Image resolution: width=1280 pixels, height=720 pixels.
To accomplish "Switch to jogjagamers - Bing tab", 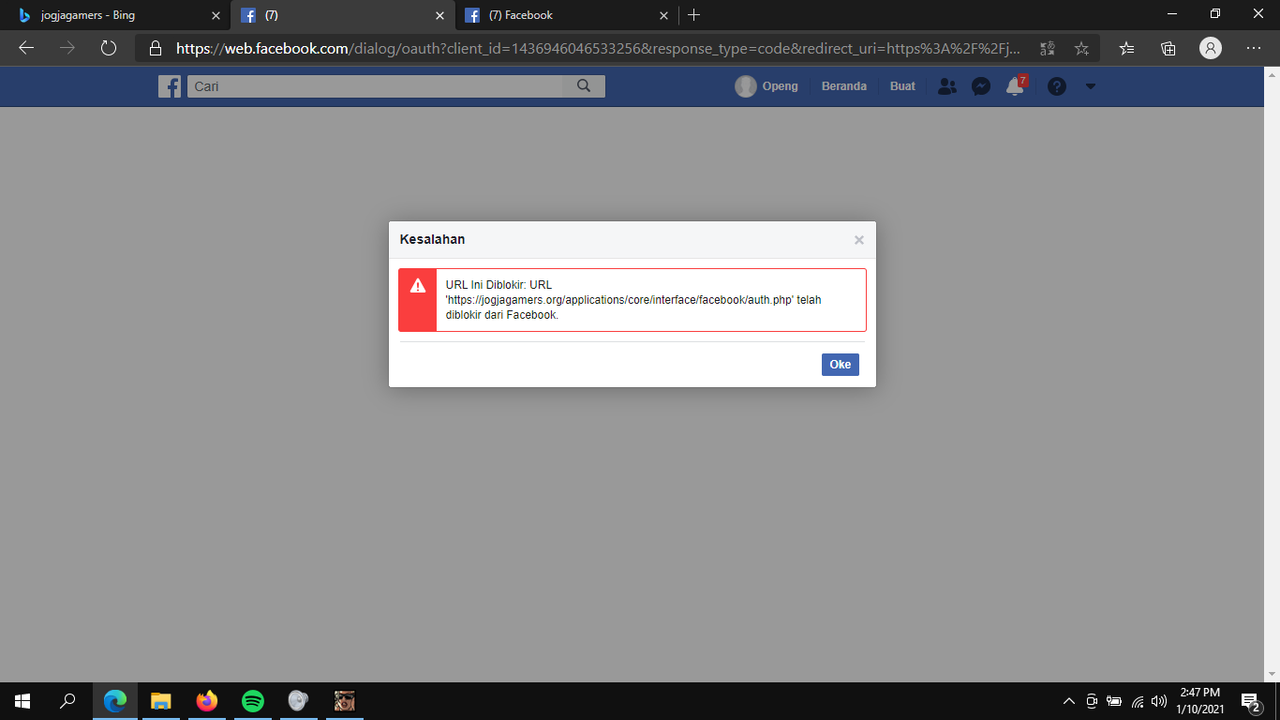I will tap(117, 15).
